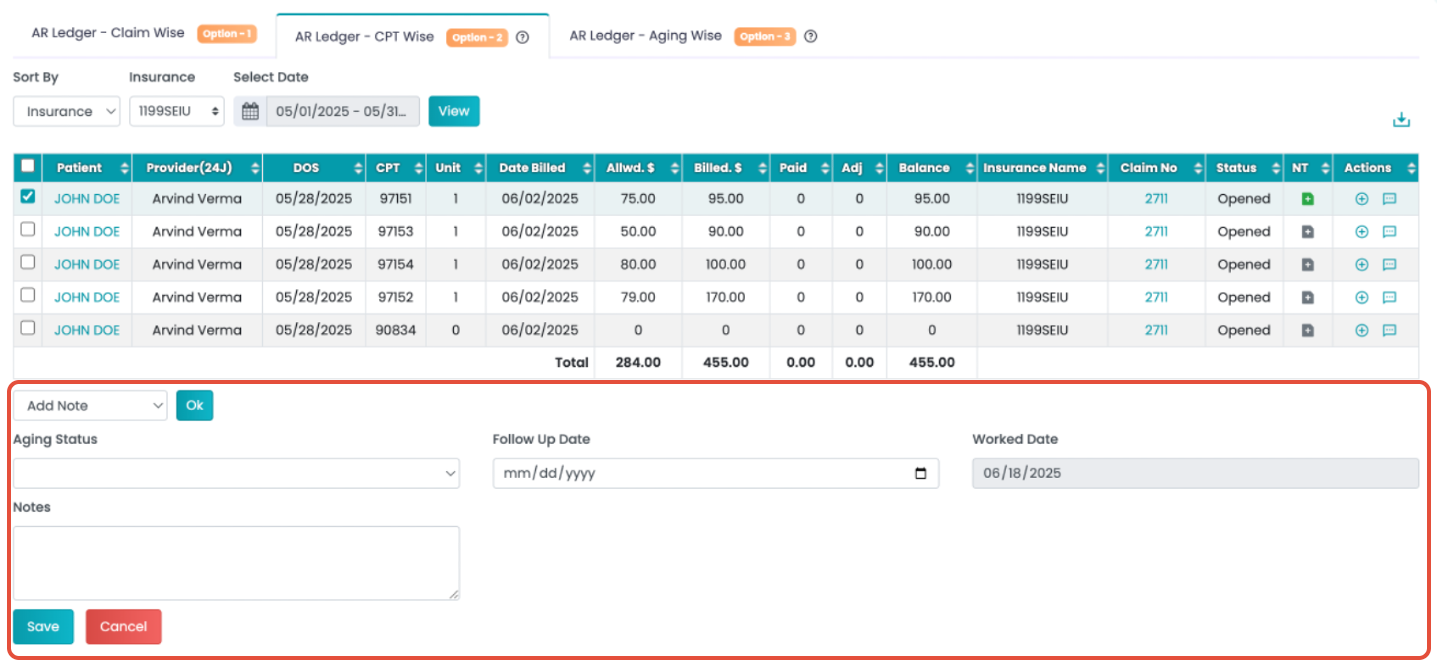
Task: Open comment icon in CPT 97151 row
Action: [x=1389, y=199]
